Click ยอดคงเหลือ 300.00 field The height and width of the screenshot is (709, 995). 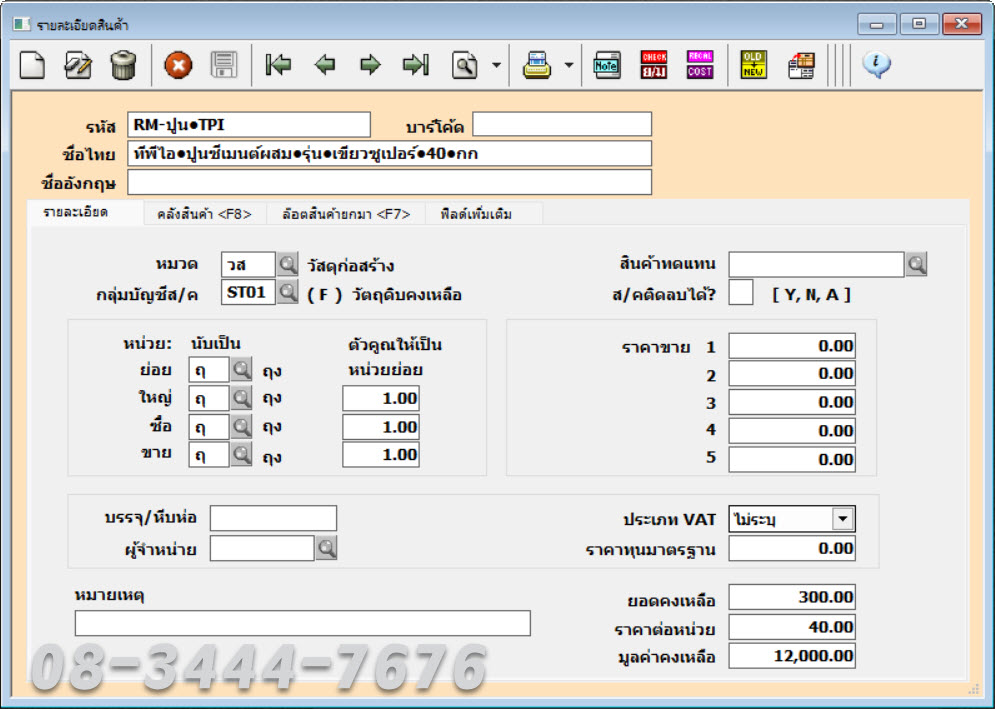(x=792, y=597)
